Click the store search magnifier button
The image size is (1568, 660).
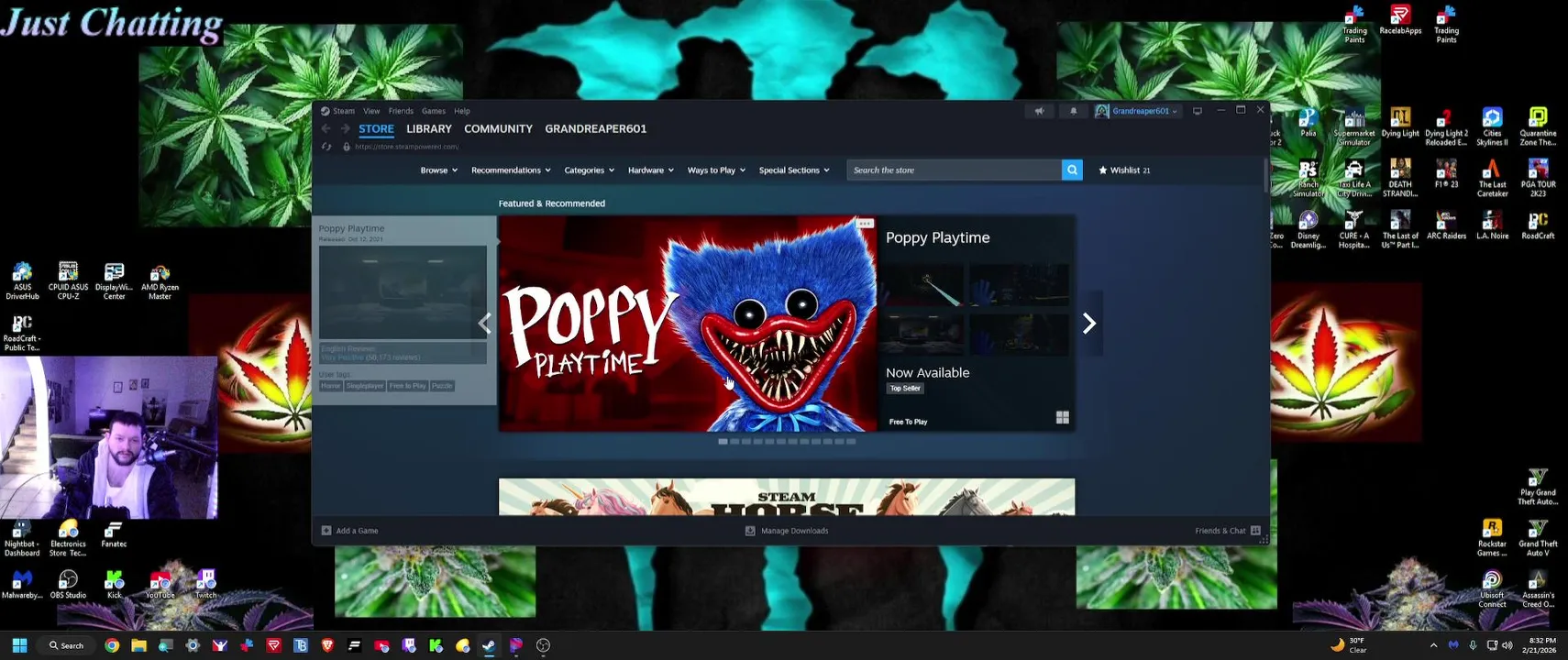(1072, 170)
